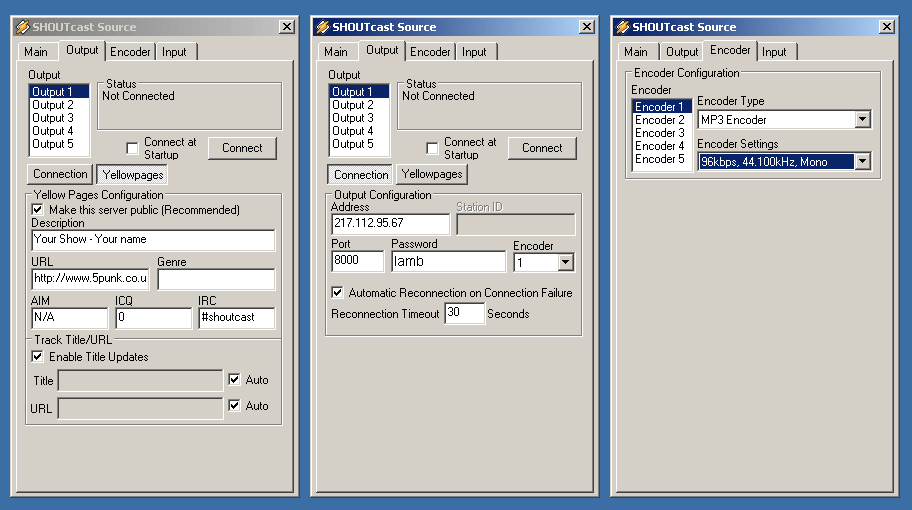
Task: Open the Encoder Type dropdown
Action: [863, 120]
